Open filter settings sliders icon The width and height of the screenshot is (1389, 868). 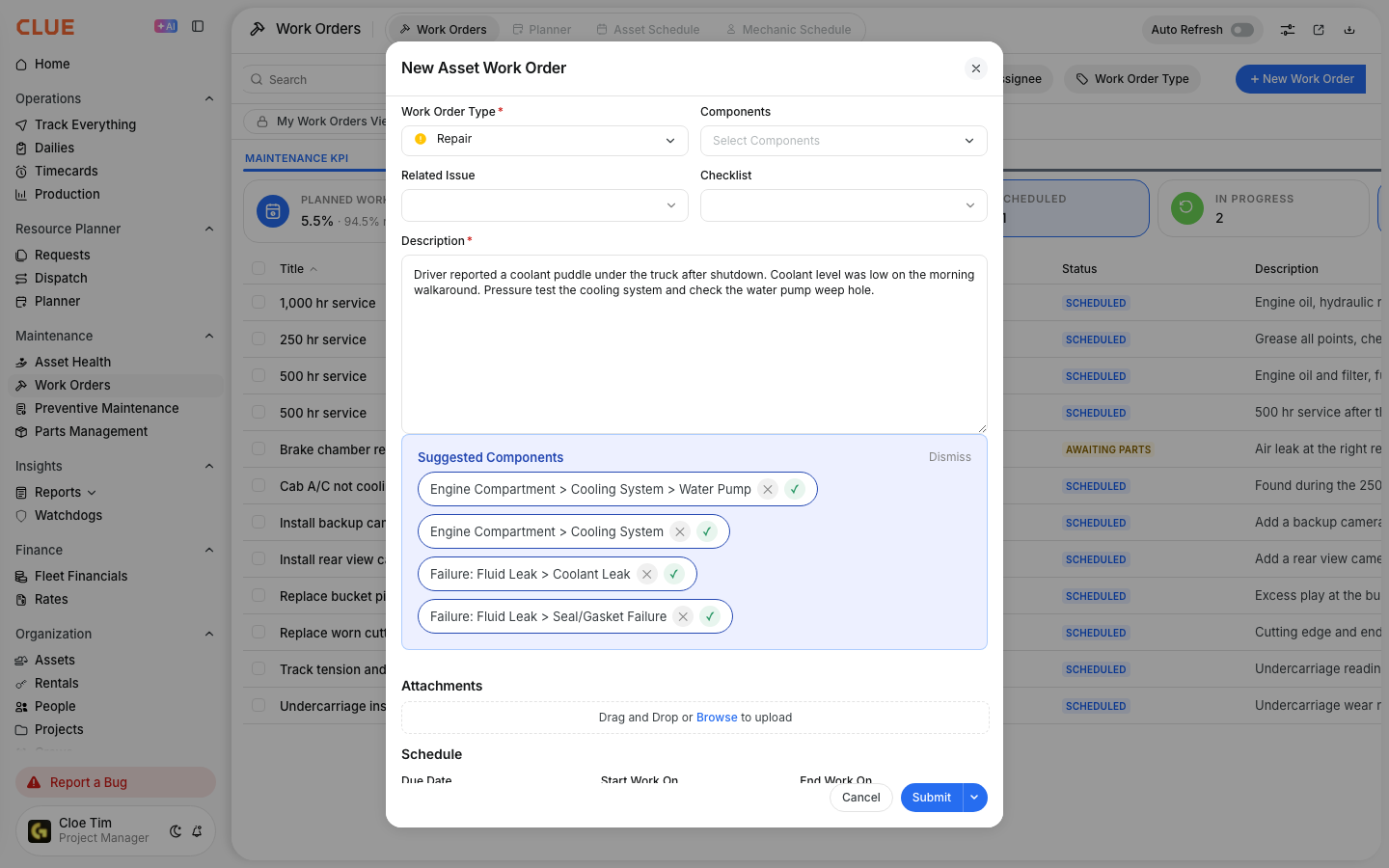coord(1288,30)
